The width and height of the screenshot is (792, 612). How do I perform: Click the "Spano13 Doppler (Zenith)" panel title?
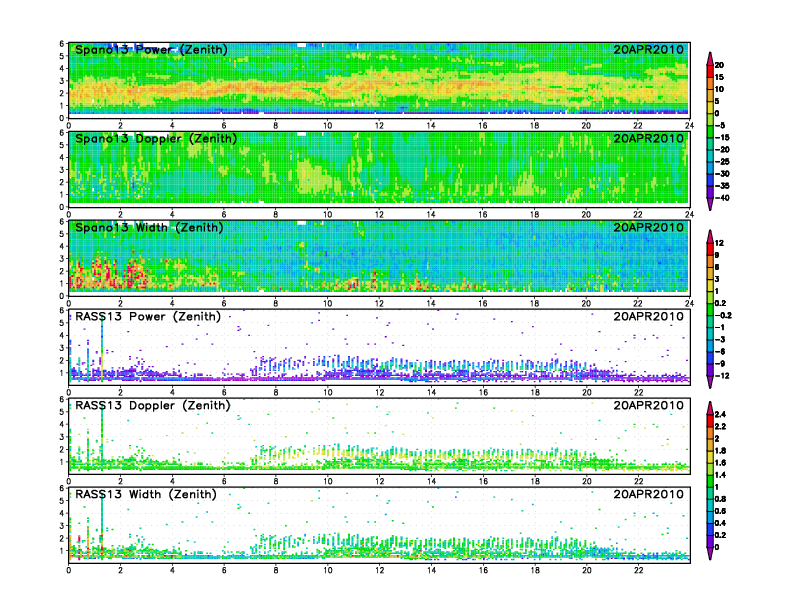(x=156, y=138)
